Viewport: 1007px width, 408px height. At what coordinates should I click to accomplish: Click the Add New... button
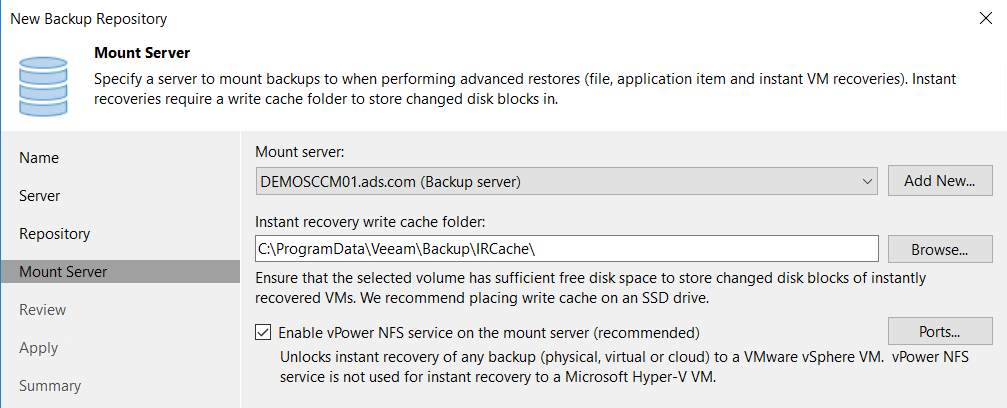point(940,181)
